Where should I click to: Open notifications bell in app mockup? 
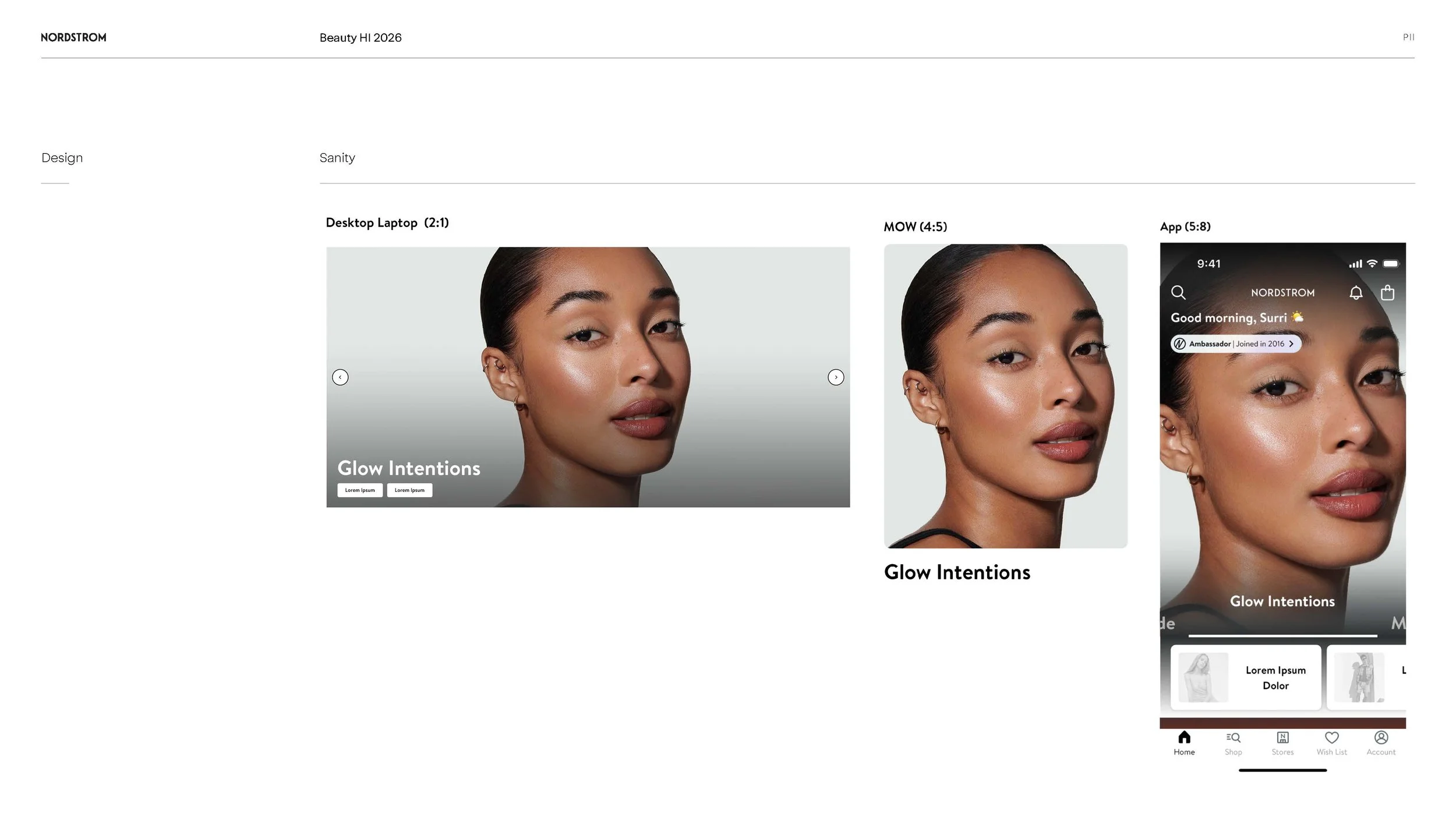[1356, 293]
